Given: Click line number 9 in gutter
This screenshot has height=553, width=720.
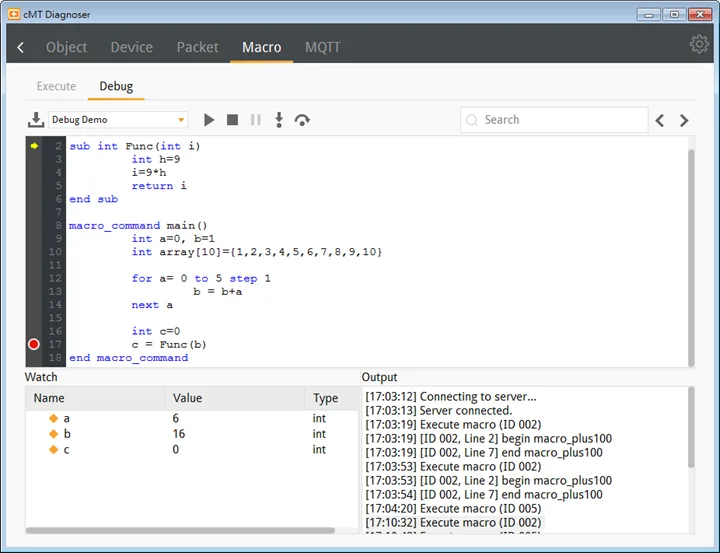Looking at the screenshot, I should pyautogui.click(x=58, y=239).
